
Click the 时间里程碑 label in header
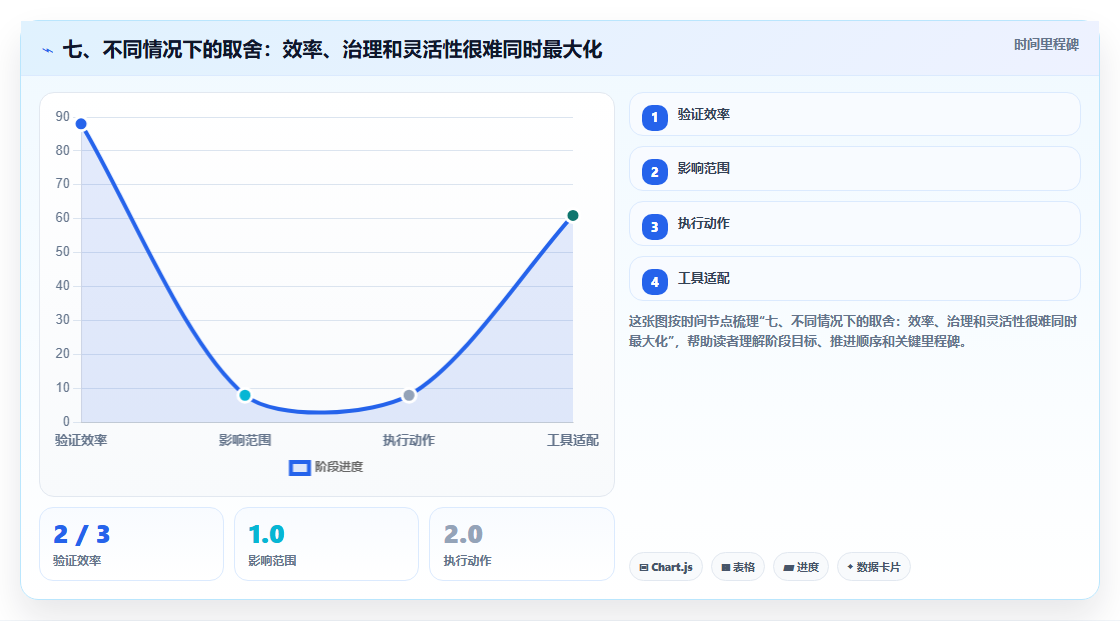point(1046,45)
